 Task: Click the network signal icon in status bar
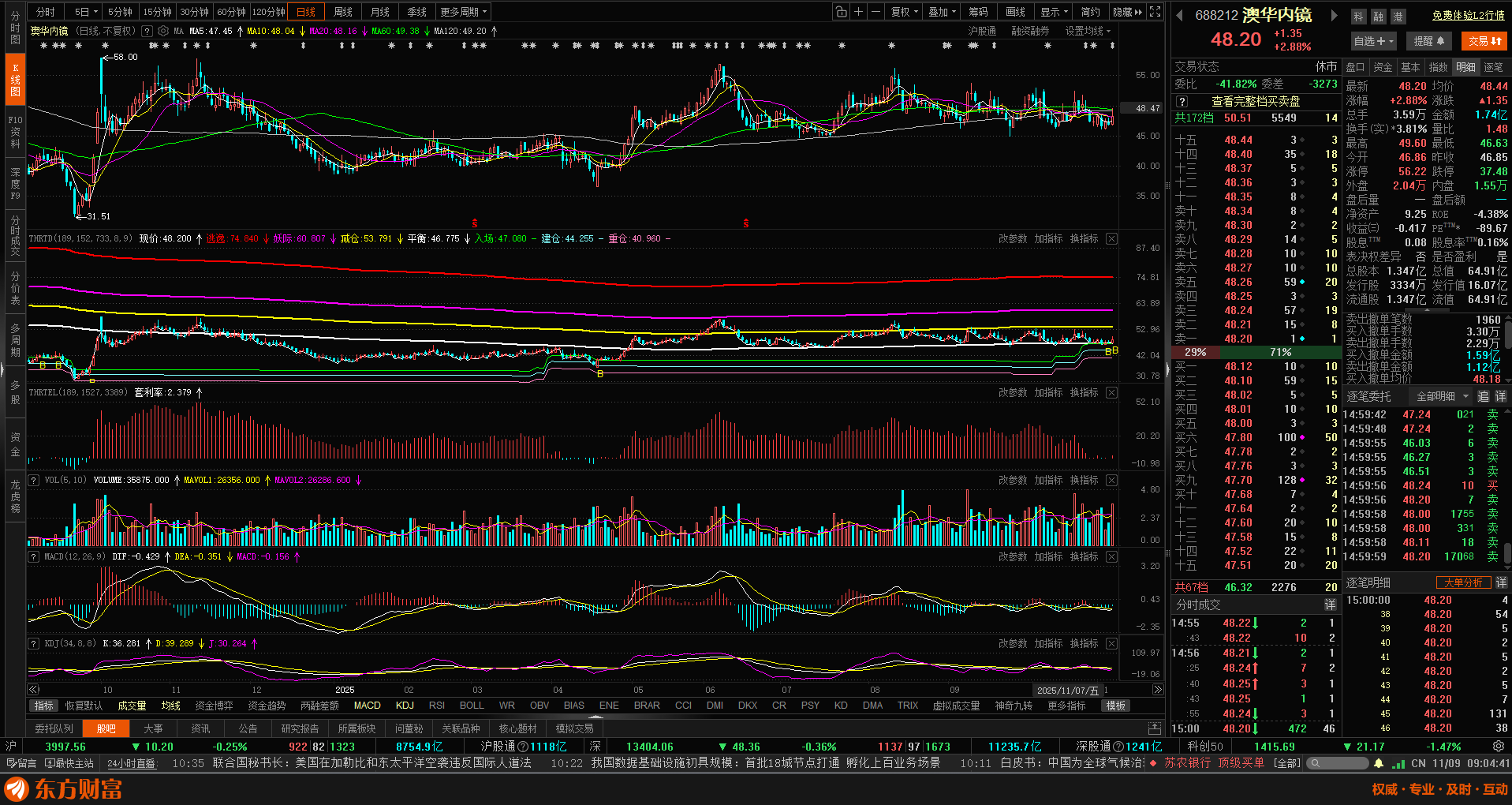click(1398, 763)
